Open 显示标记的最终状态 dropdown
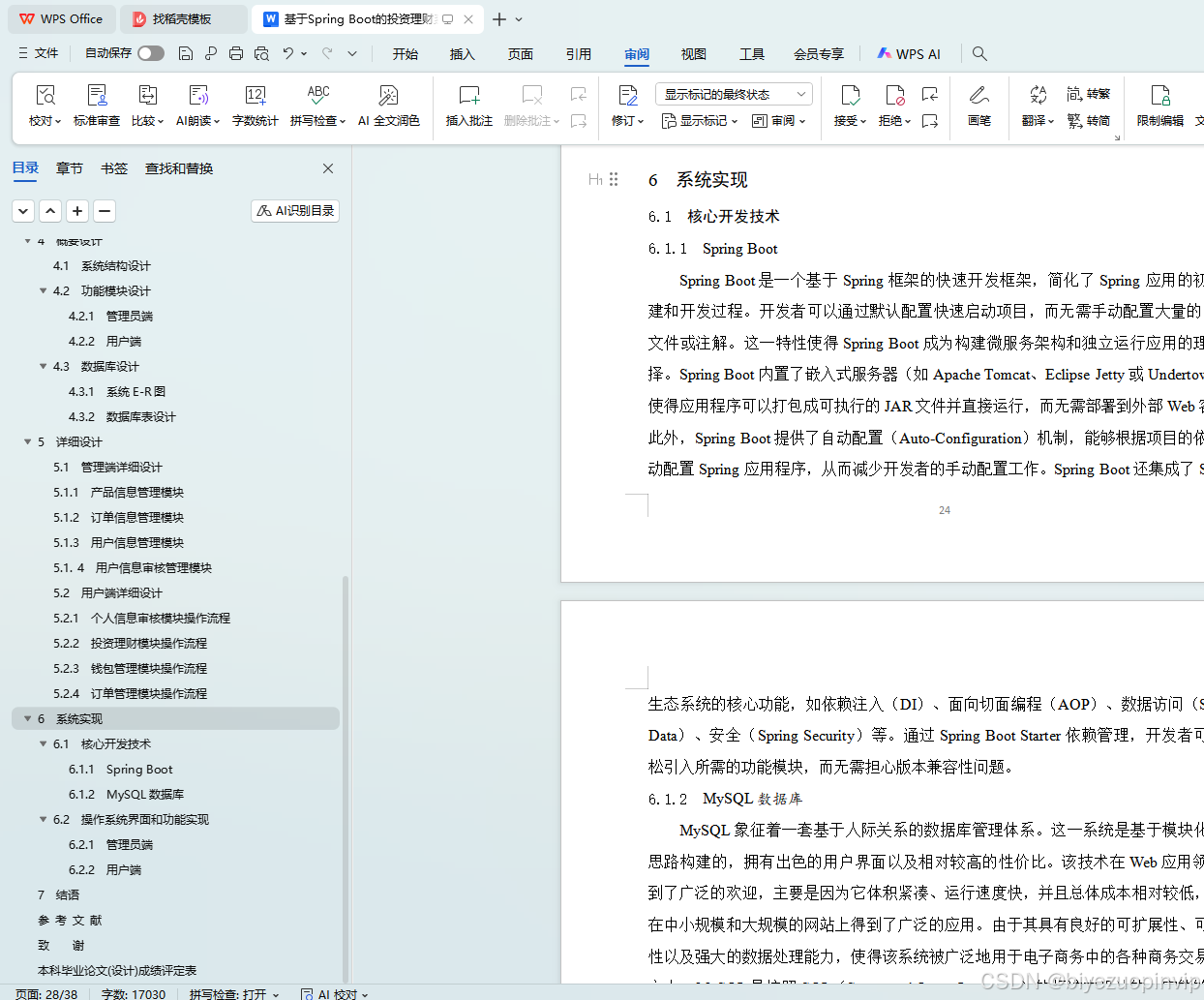This screenshot has height=1000, width=1204. (734, 94)
